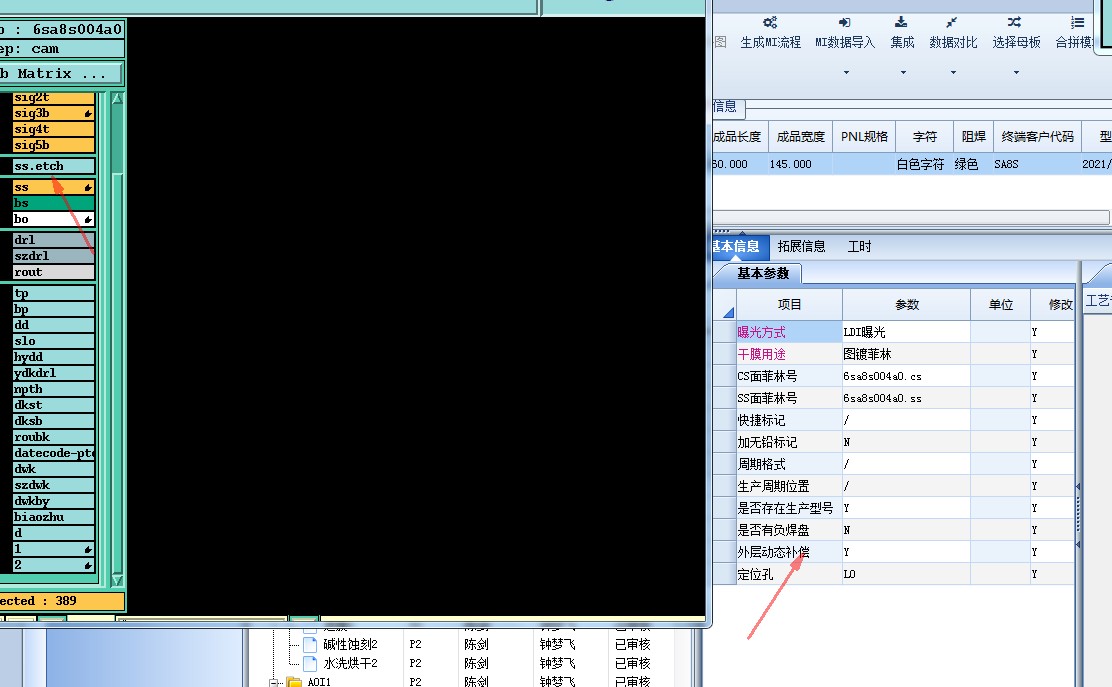
Task: Click the 合拼模 list icon
Action: point(1078,23)
